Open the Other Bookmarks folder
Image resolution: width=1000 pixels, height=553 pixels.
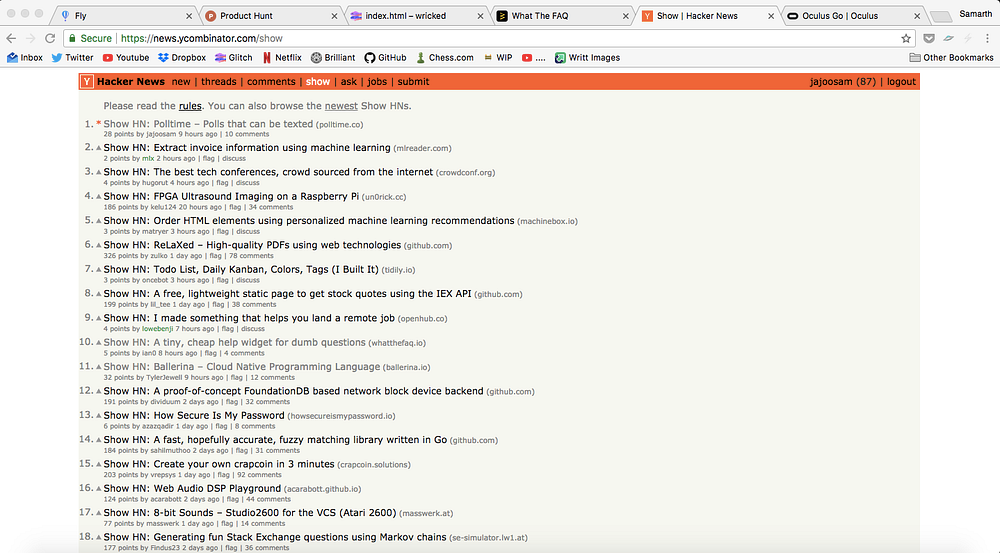point(951,57)
